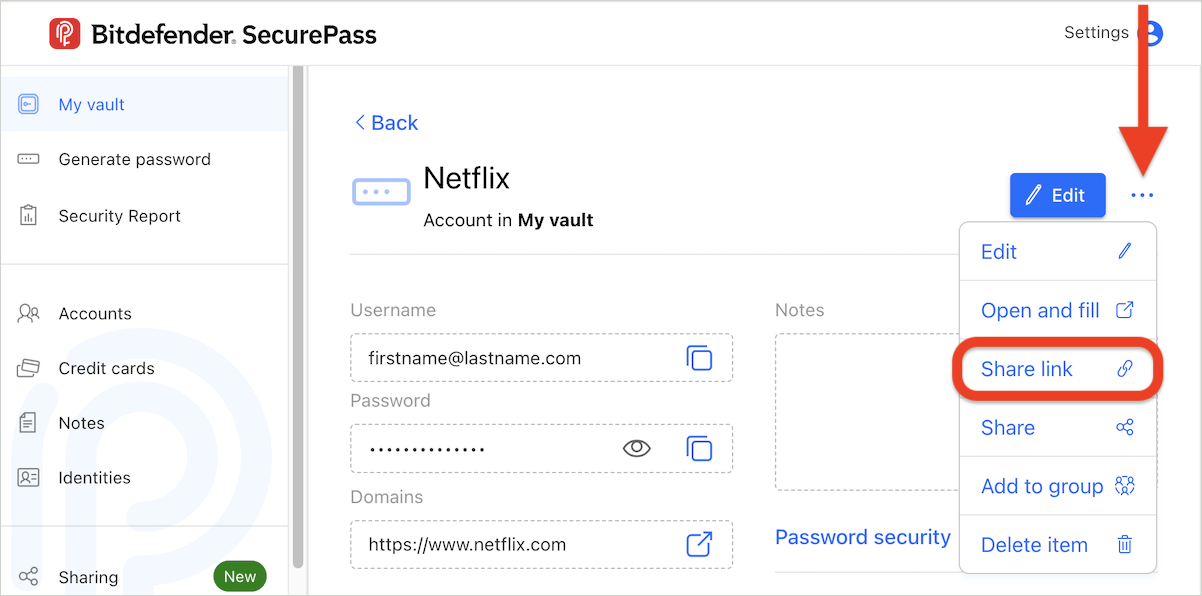Go back using the Back chevron
The height and width of the screenshot is (596, 1202).
coord(386,123)
